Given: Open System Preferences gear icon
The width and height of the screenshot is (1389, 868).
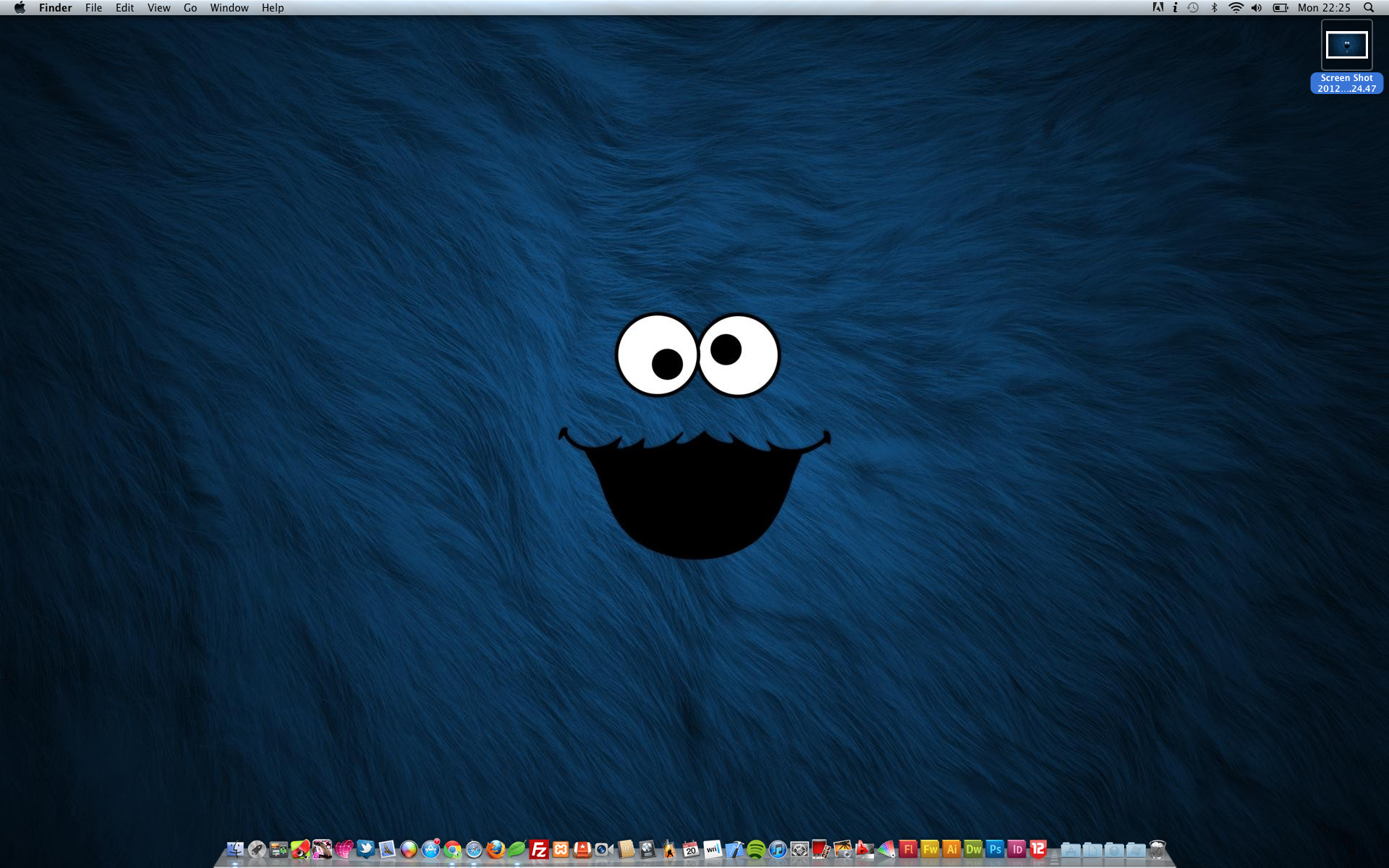Looking at the screenshot, I should point(799,849).
